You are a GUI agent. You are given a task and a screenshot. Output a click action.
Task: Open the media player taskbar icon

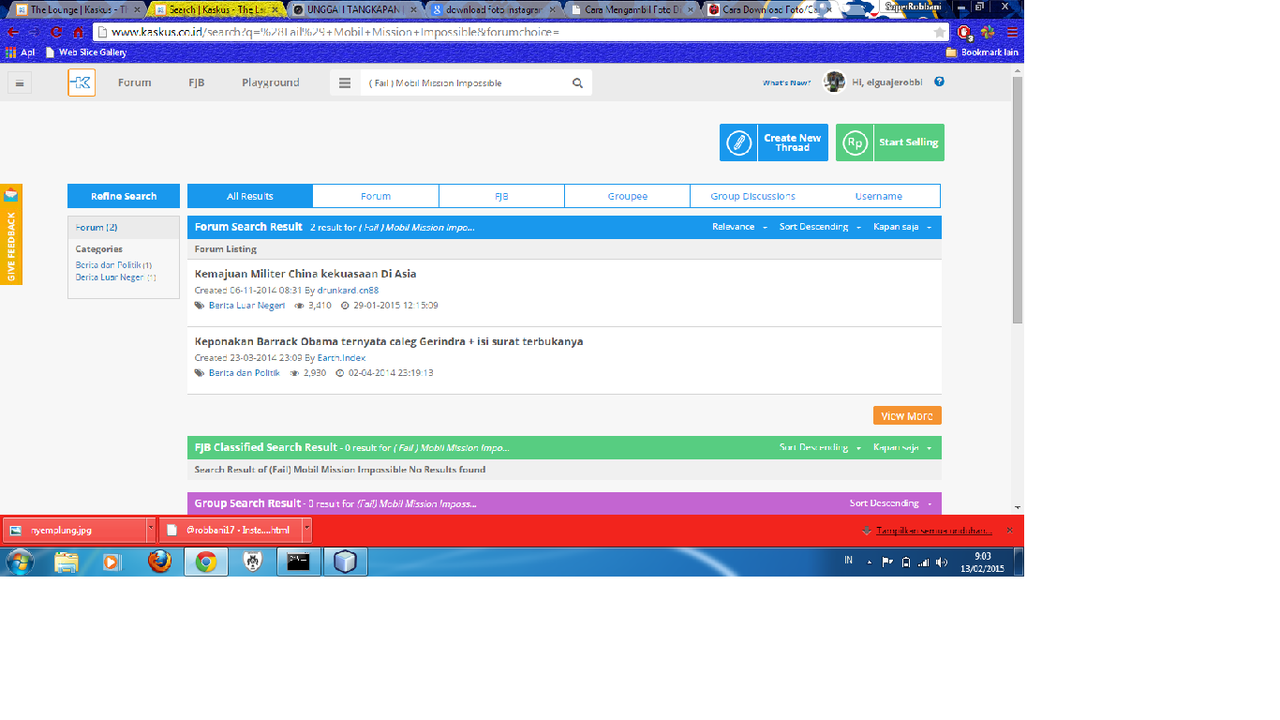point(111,562)
